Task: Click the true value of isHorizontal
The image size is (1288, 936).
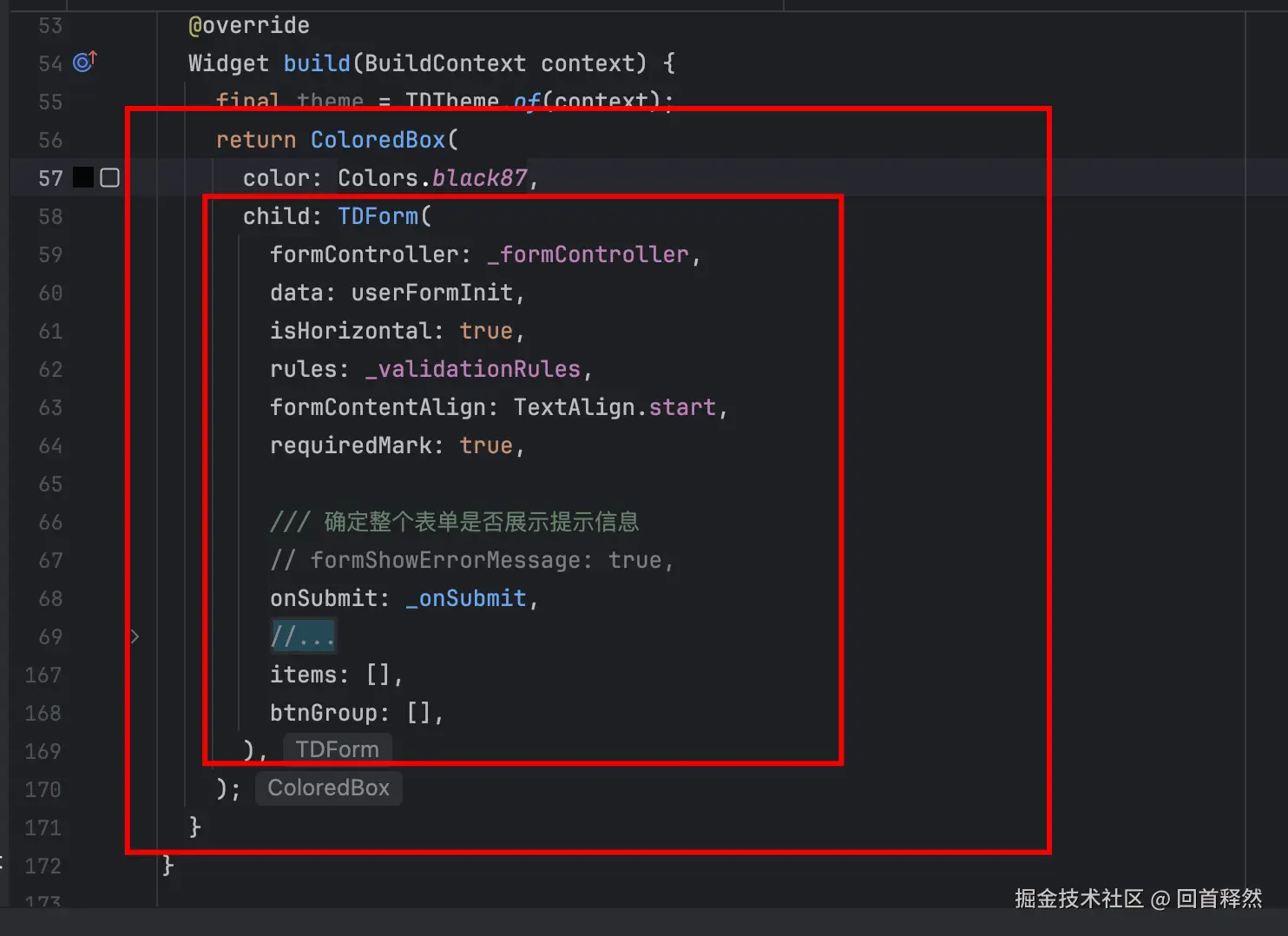Action: (486, 331)
